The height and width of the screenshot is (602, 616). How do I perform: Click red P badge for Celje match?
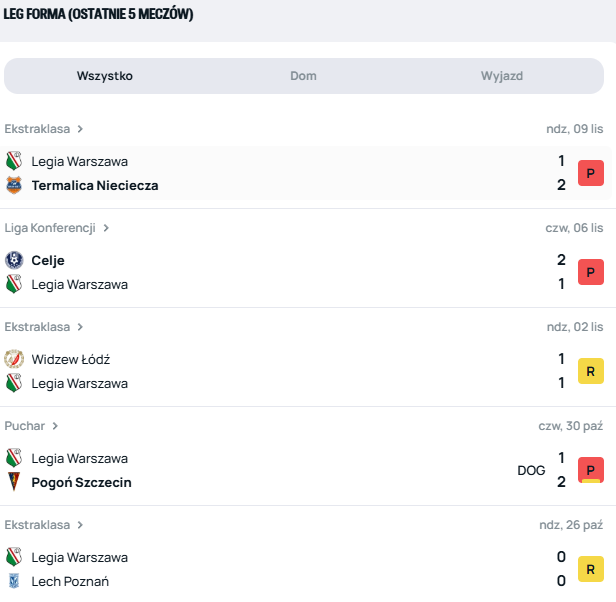(591, 272)
